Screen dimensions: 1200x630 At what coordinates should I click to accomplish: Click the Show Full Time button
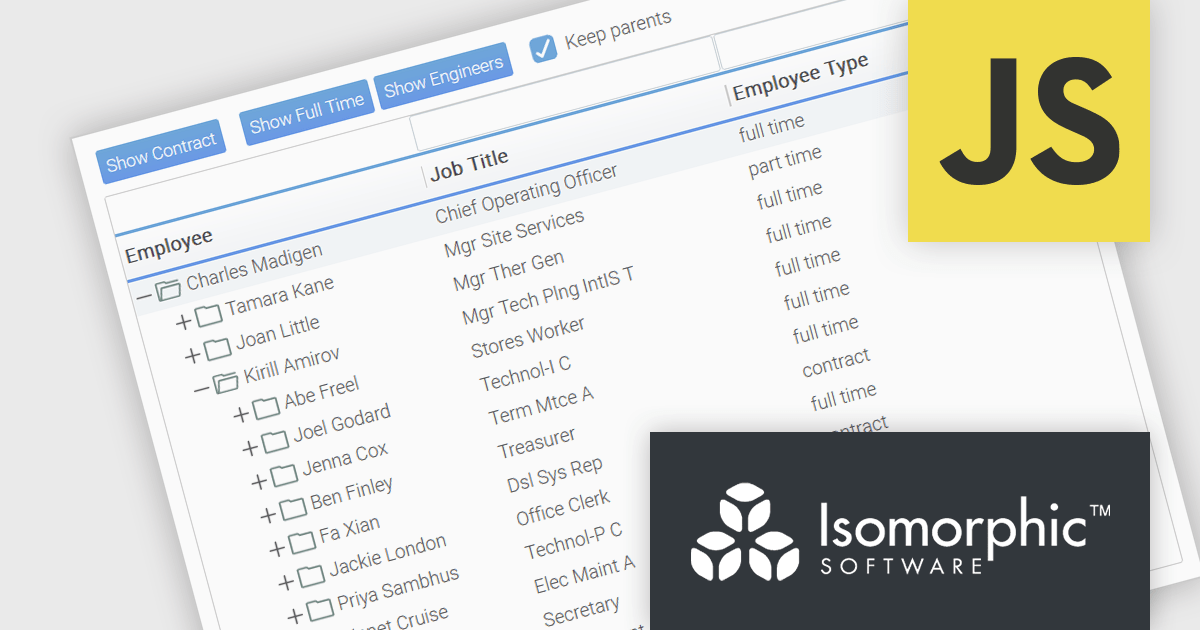[306, 114]
